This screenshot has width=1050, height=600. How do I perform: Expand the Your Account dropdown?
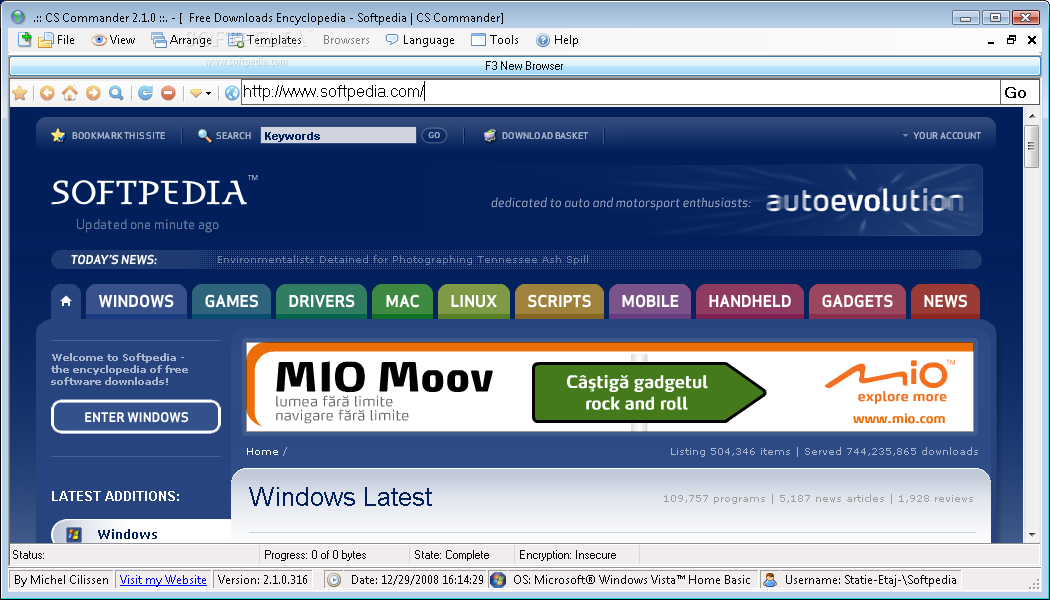click(942, 135)
